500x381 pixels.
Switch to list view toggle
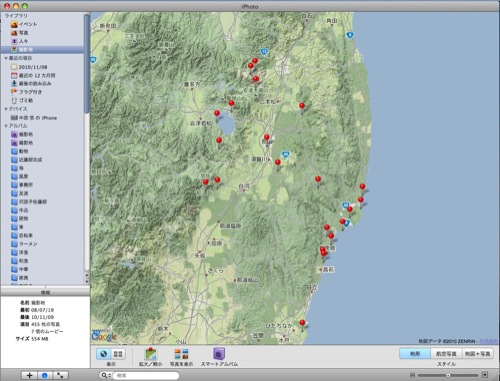coord(118,354)
